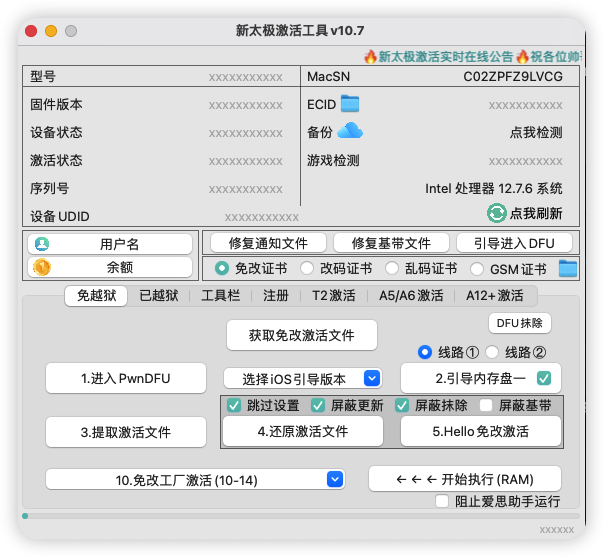Screen dimensions: 604x557
Task: Switch to A12+激活 tab
Action: tap(495, 296)
